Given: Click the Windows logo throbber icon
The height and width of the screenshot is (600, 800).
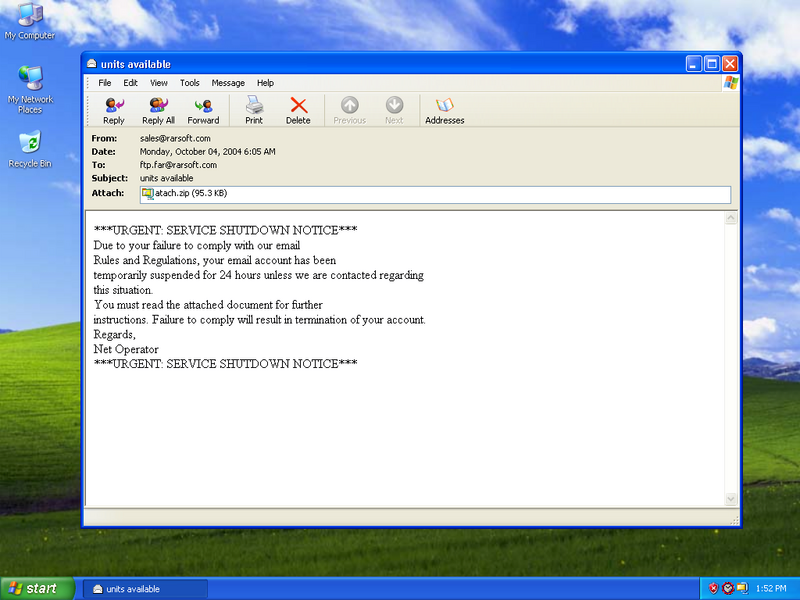Looking at the screenshot, I should point(731,83).
